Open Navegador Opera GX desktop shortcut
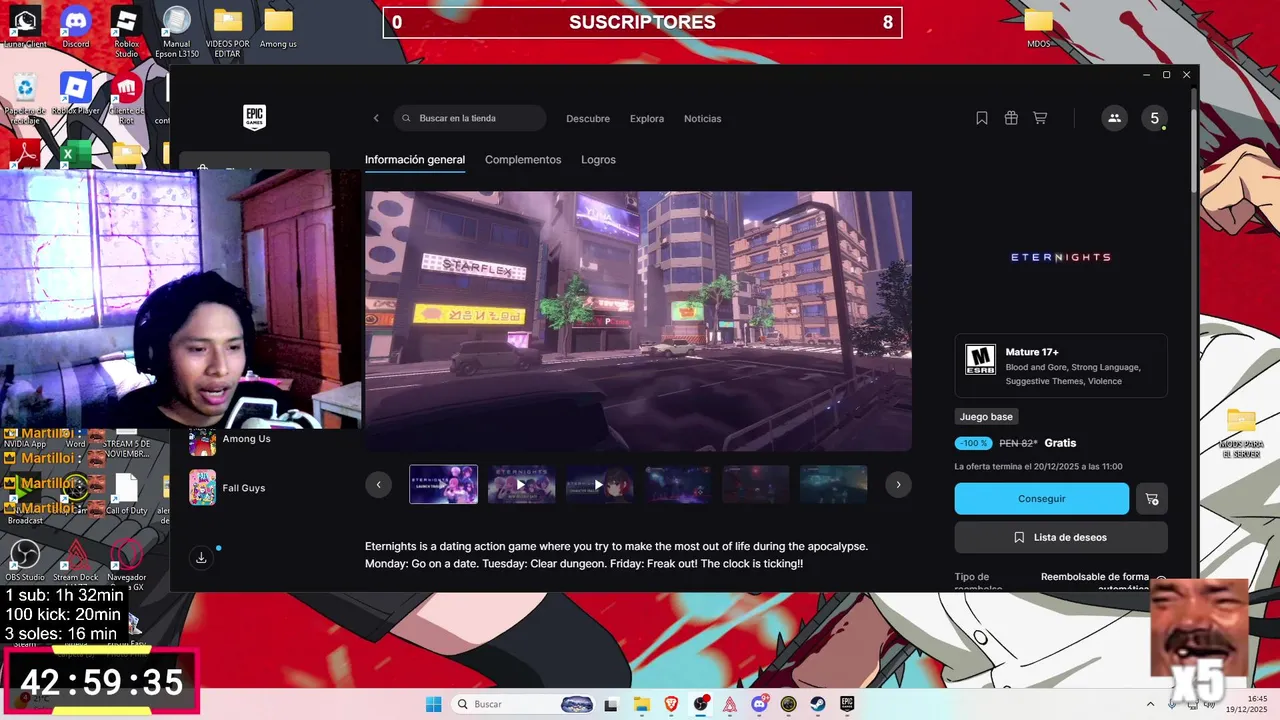 (126, 565)
